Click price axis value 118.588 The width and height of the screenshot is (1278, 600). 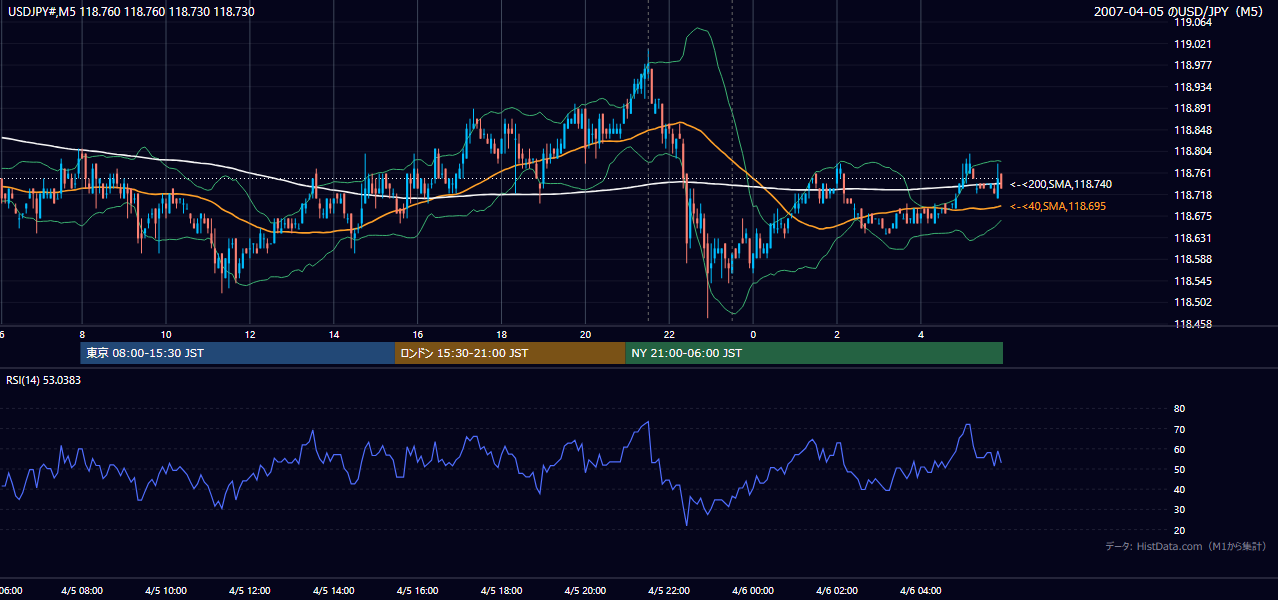1193,259
